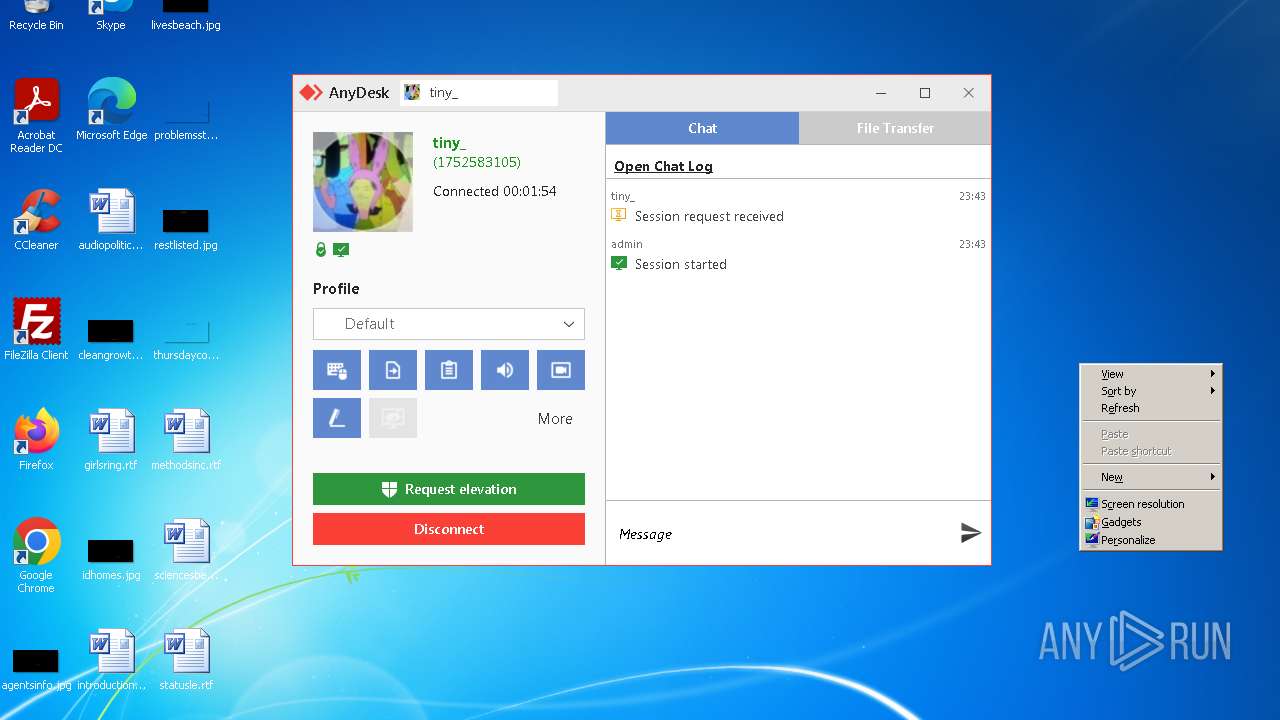The image size is (1280, 720).
Task: Open Personalize from context menu
Action: point(1151,540)
